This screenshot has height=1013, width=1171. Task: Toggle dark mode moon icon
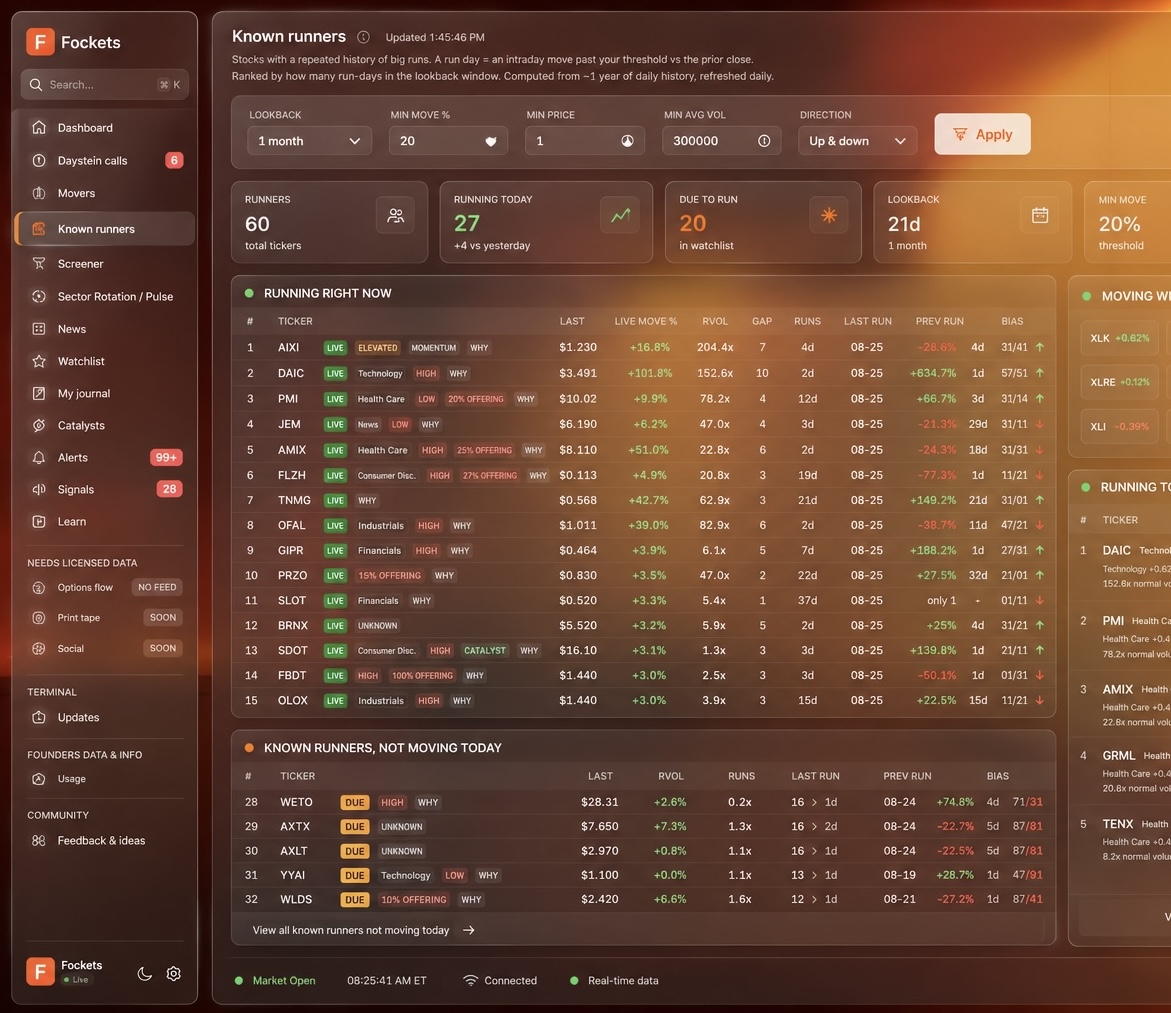click(145, 973)
